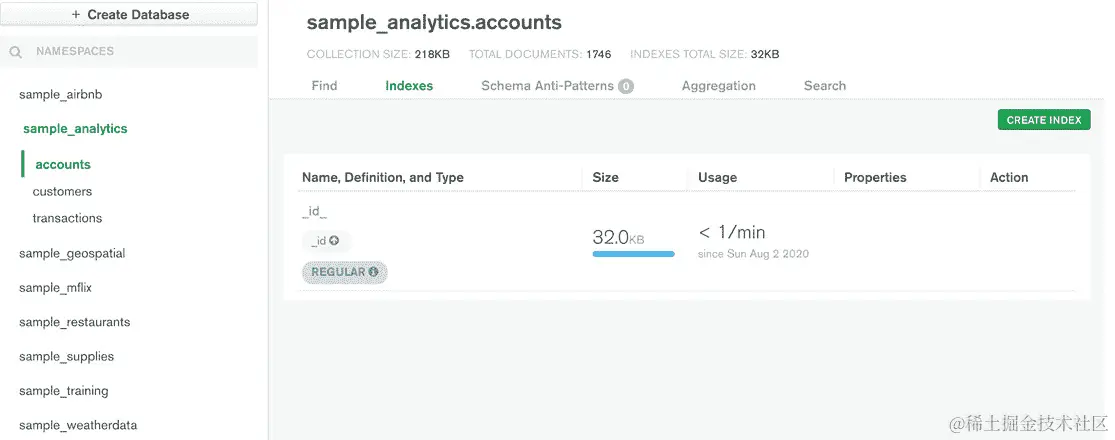Select the accounts collection
This screenshot has width=1115, height=440.
(63, 164)
